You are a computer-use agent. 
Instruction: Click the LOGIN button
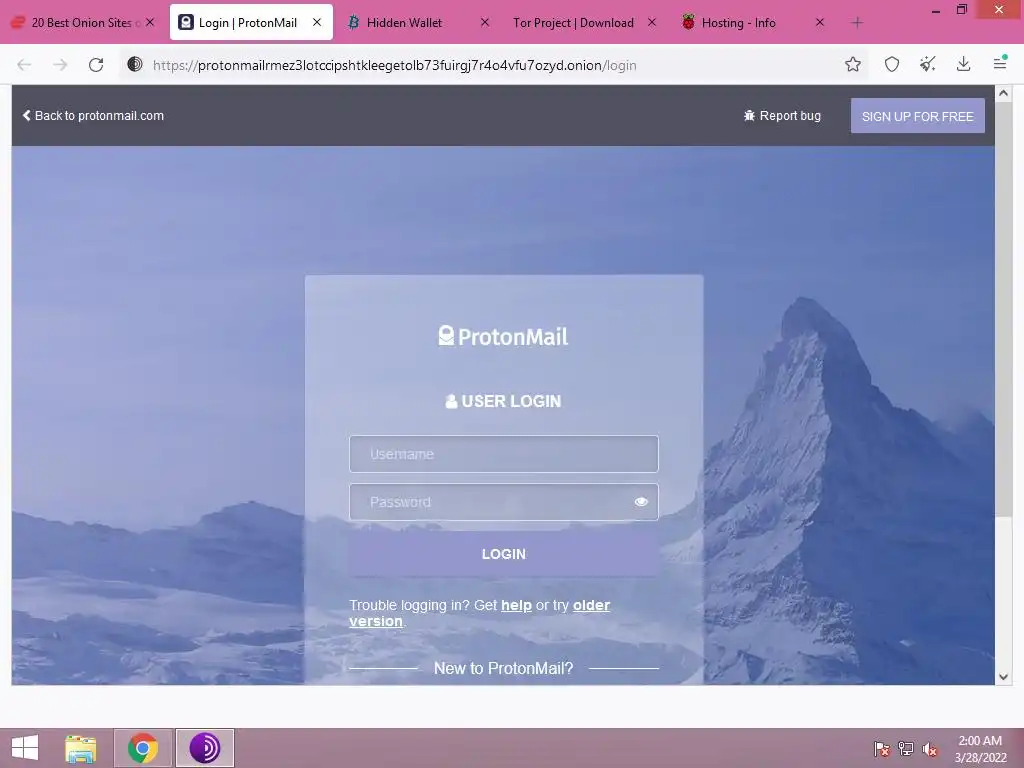[504, 554]
